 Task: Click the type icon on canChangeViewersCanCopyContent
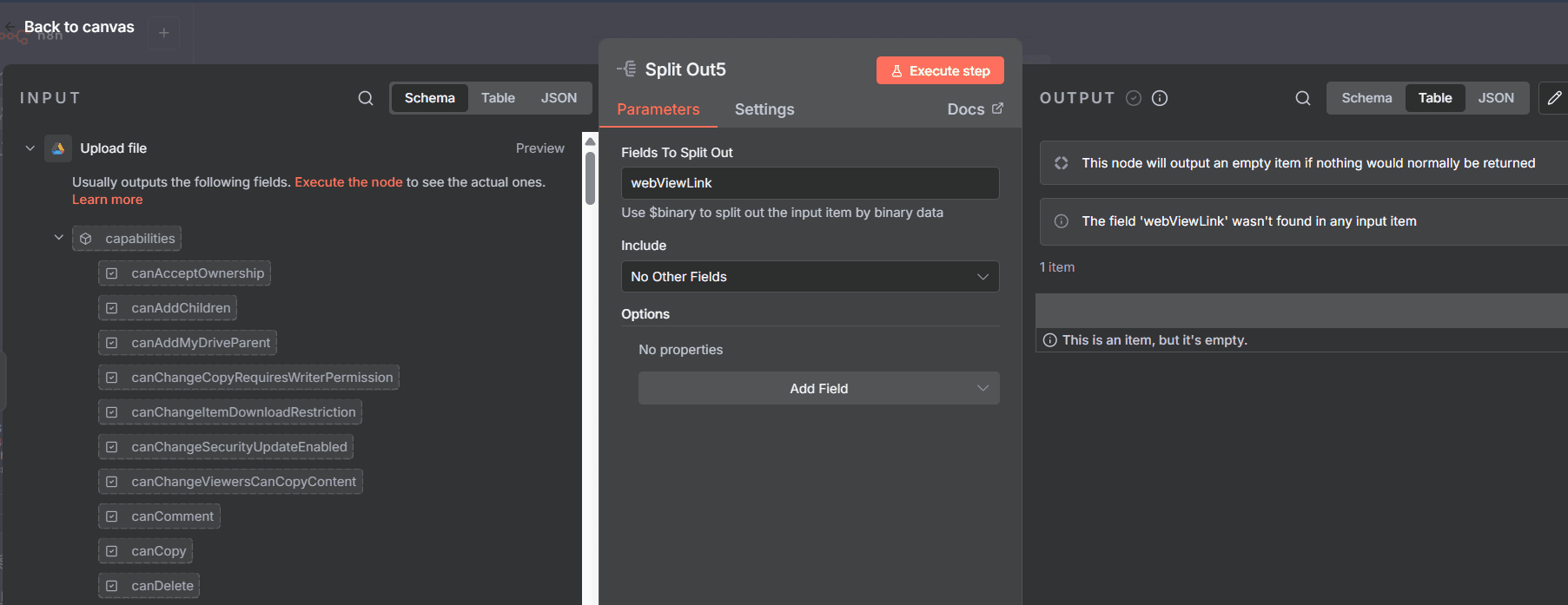pyautogui.click(x=112, y=482)
